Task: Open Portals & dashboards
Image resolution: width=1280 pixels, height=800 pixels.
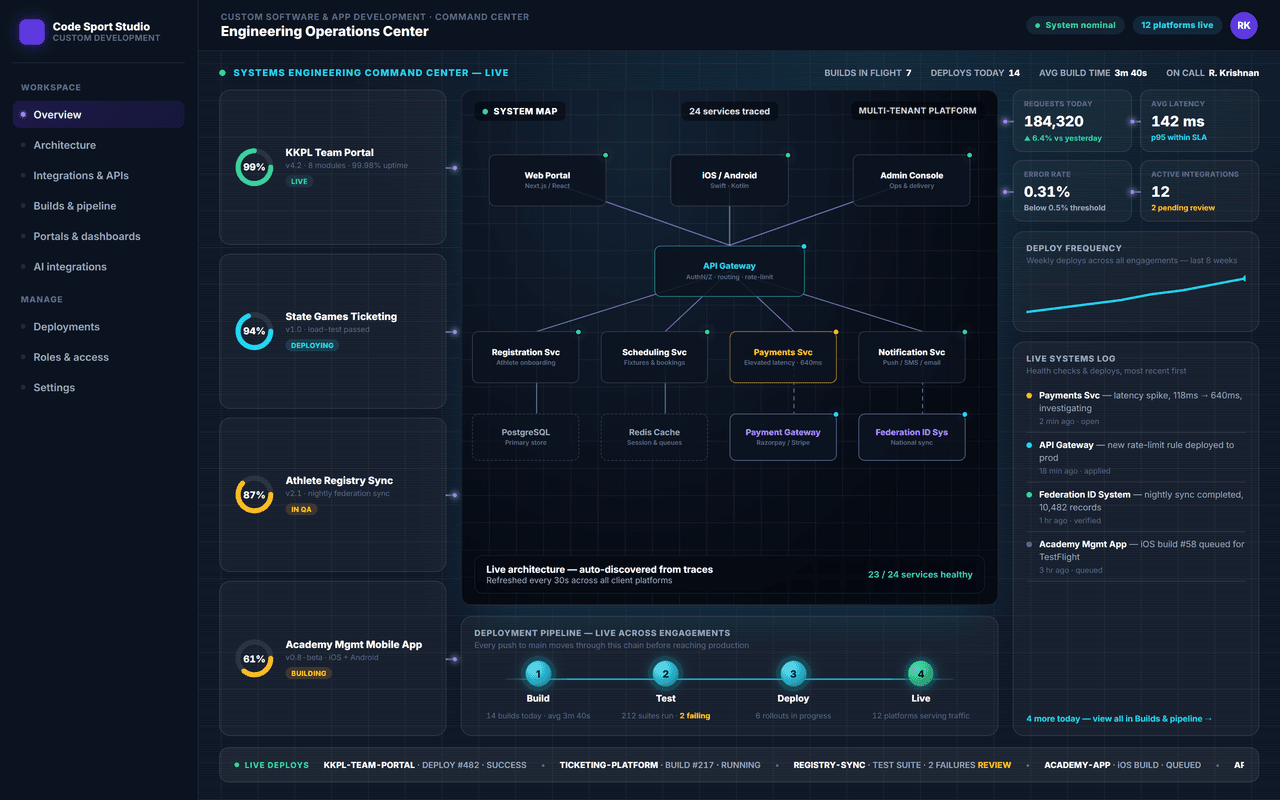Action: click(99, 237)
